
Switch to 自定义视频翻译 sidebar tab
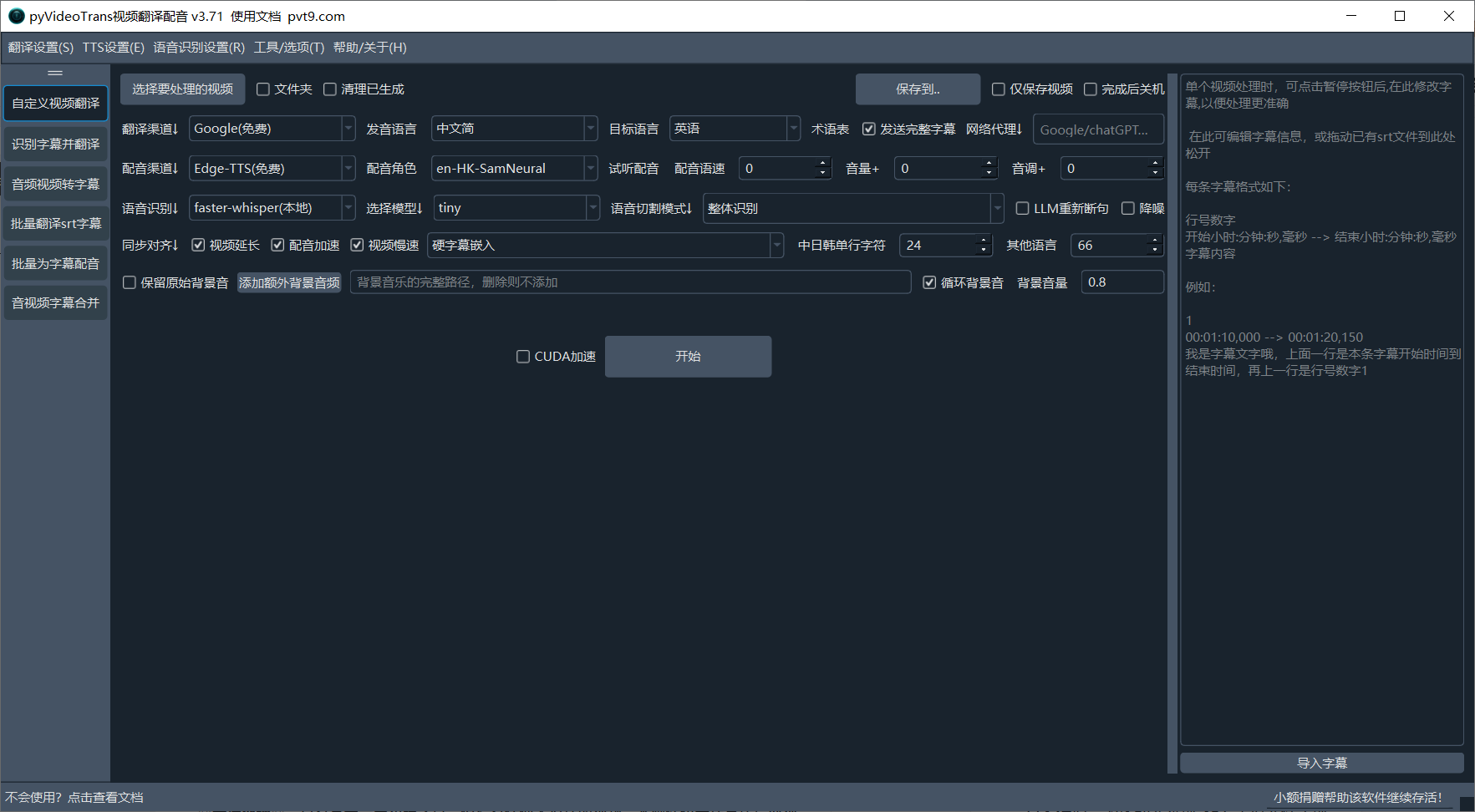55,104
